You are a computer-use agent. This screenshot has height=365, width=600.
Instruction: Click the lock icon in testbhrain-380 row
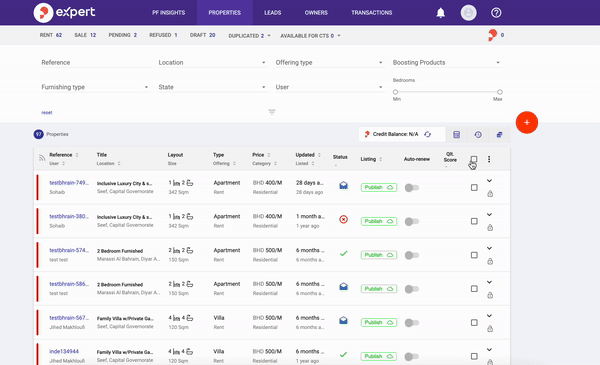(490, 228)
